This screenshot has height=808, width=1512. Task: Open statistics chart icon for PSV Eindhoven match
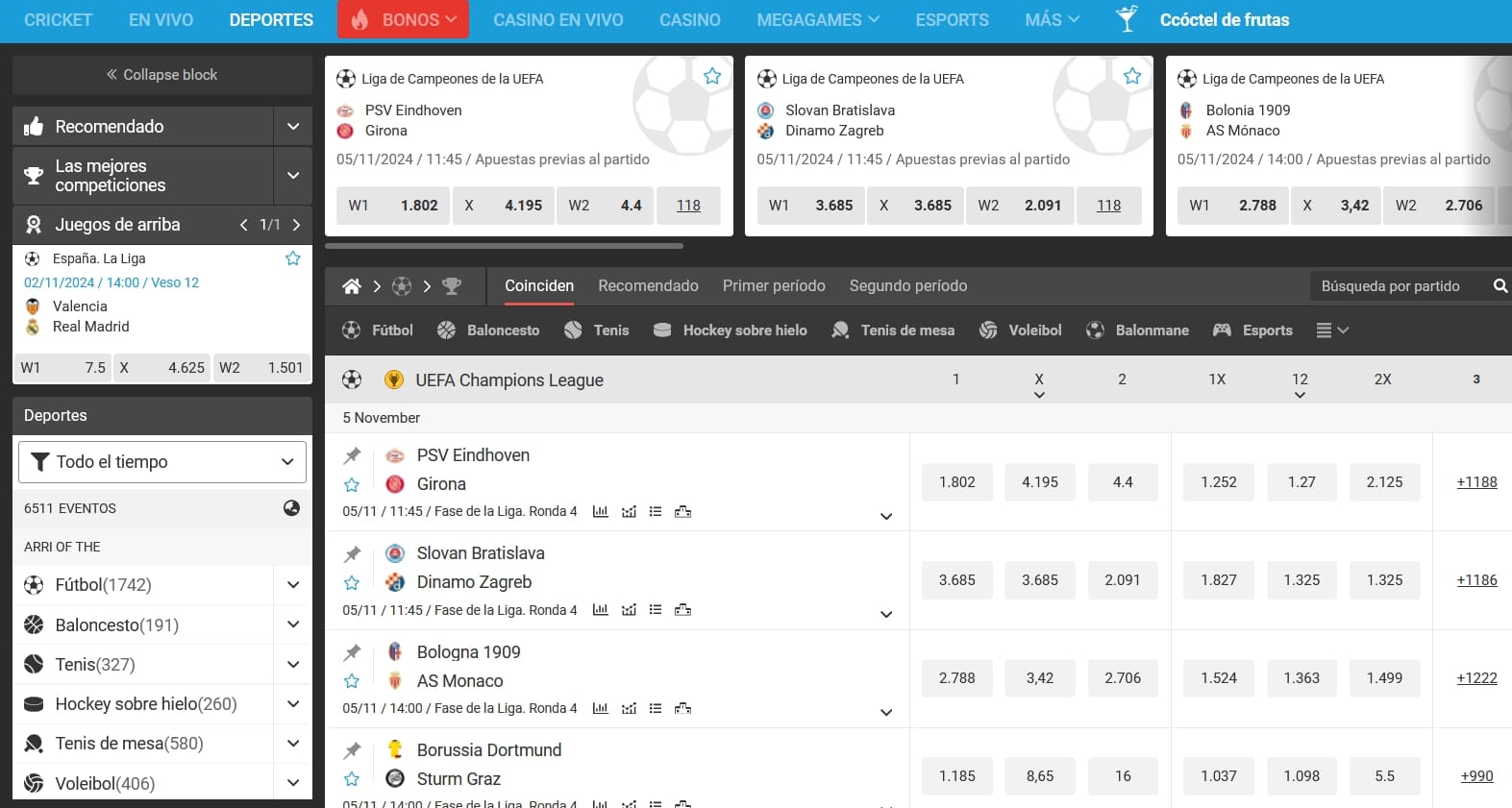[x=601, y=511]
